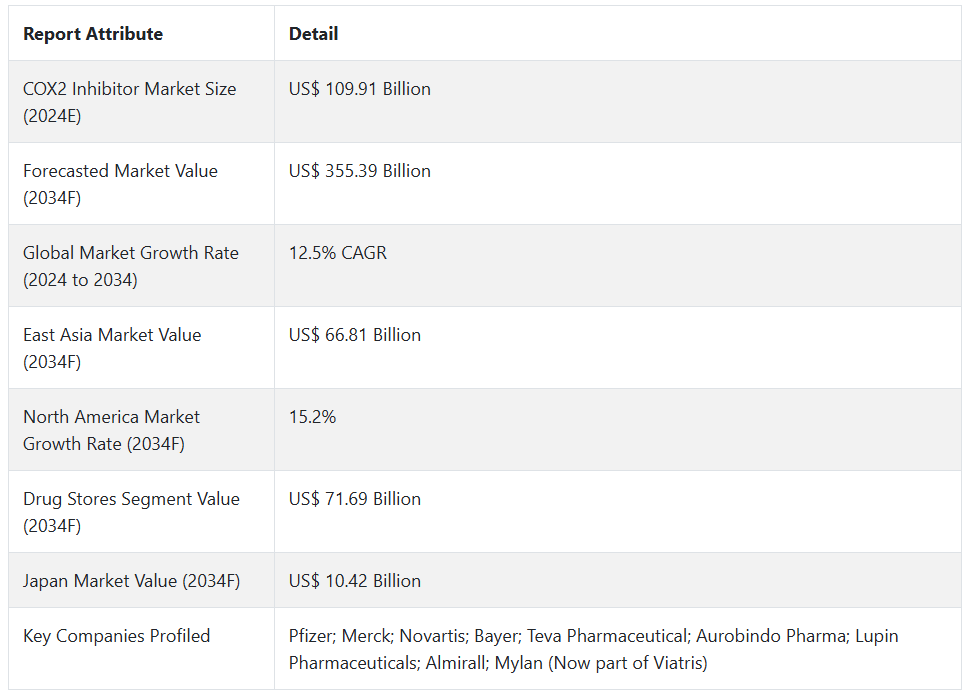This screenshot has width=970, height=693.
Task: Click the US$ 66.81 Billion value
Action: pos(355,335)
